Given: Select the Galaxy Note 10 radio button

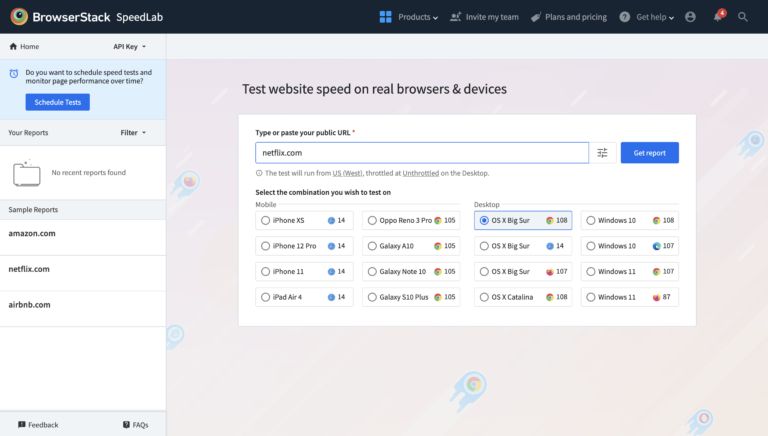Looking at the screenshot, I should pos(372,271).
